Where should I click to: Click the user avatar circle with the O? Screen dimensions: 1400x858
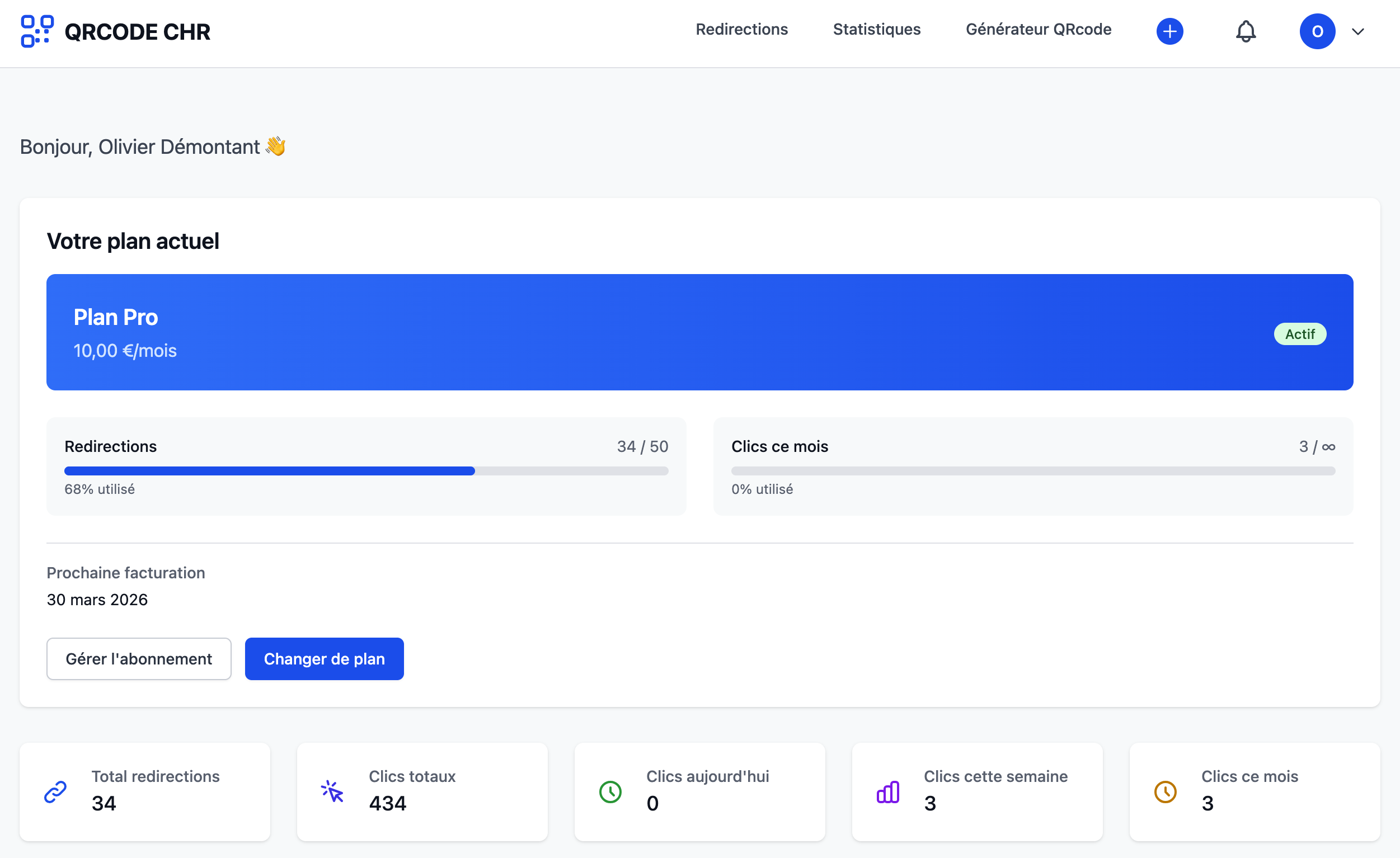click(x=1317, y=31)
